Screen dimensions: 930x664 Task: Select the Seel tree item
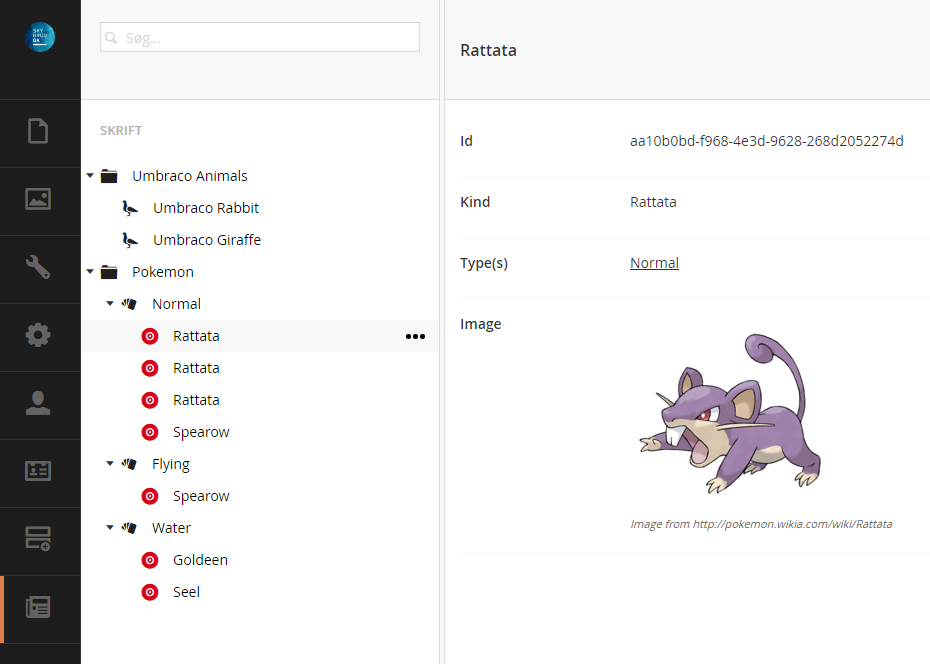(186, 592)
